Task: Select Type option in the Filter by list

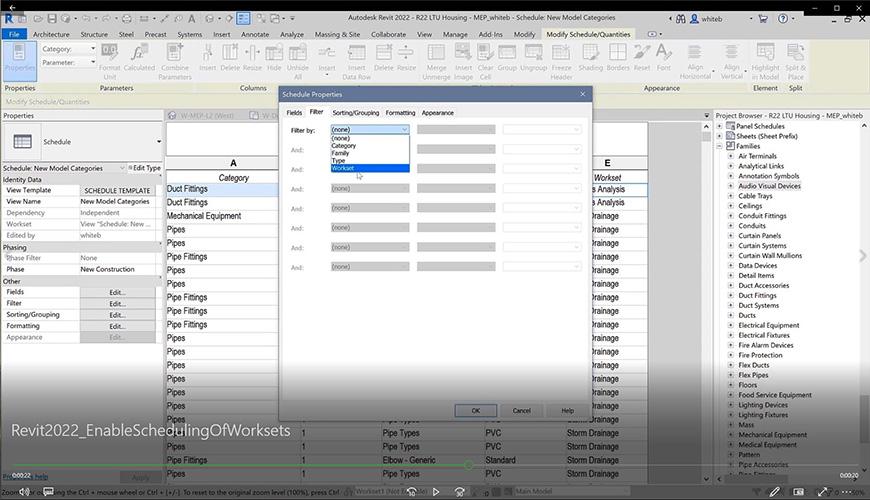Action: tap(370, 160)
